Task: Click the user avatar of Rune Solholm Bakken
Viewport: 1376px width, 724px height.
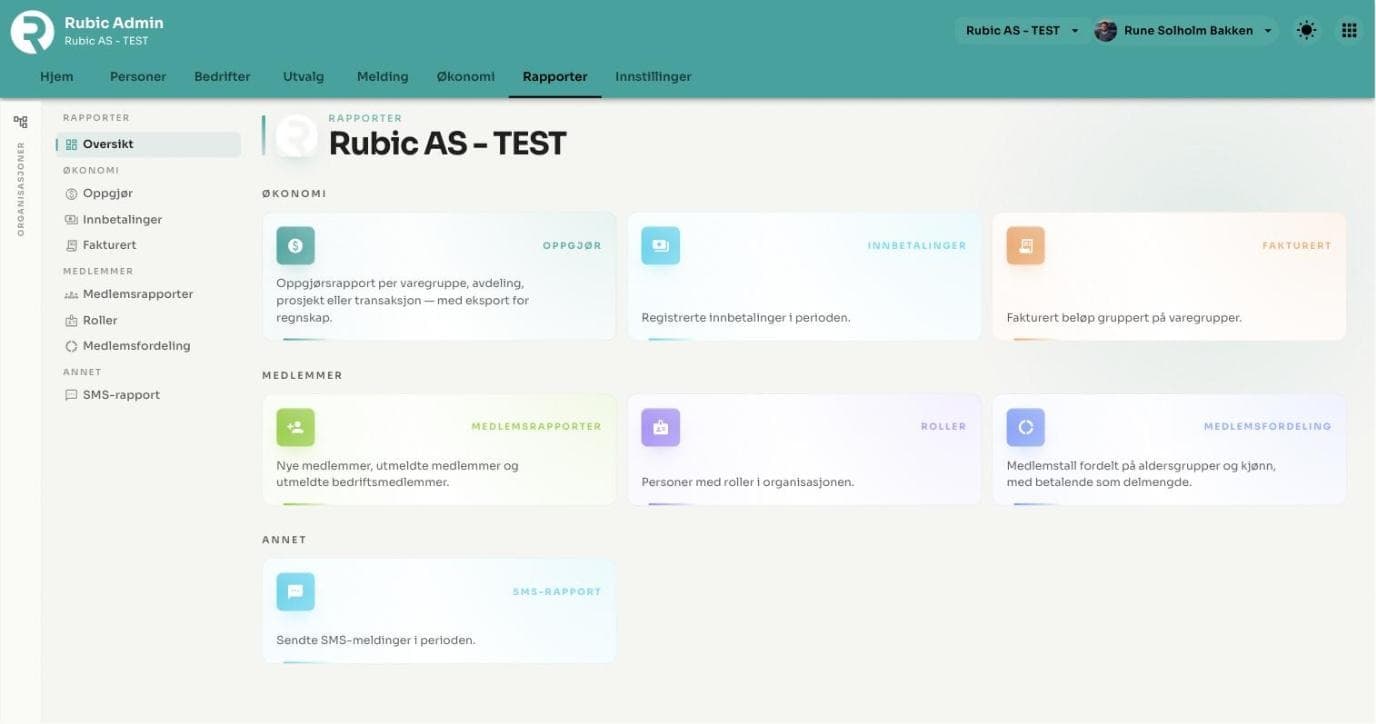Action: [1106, 31]
